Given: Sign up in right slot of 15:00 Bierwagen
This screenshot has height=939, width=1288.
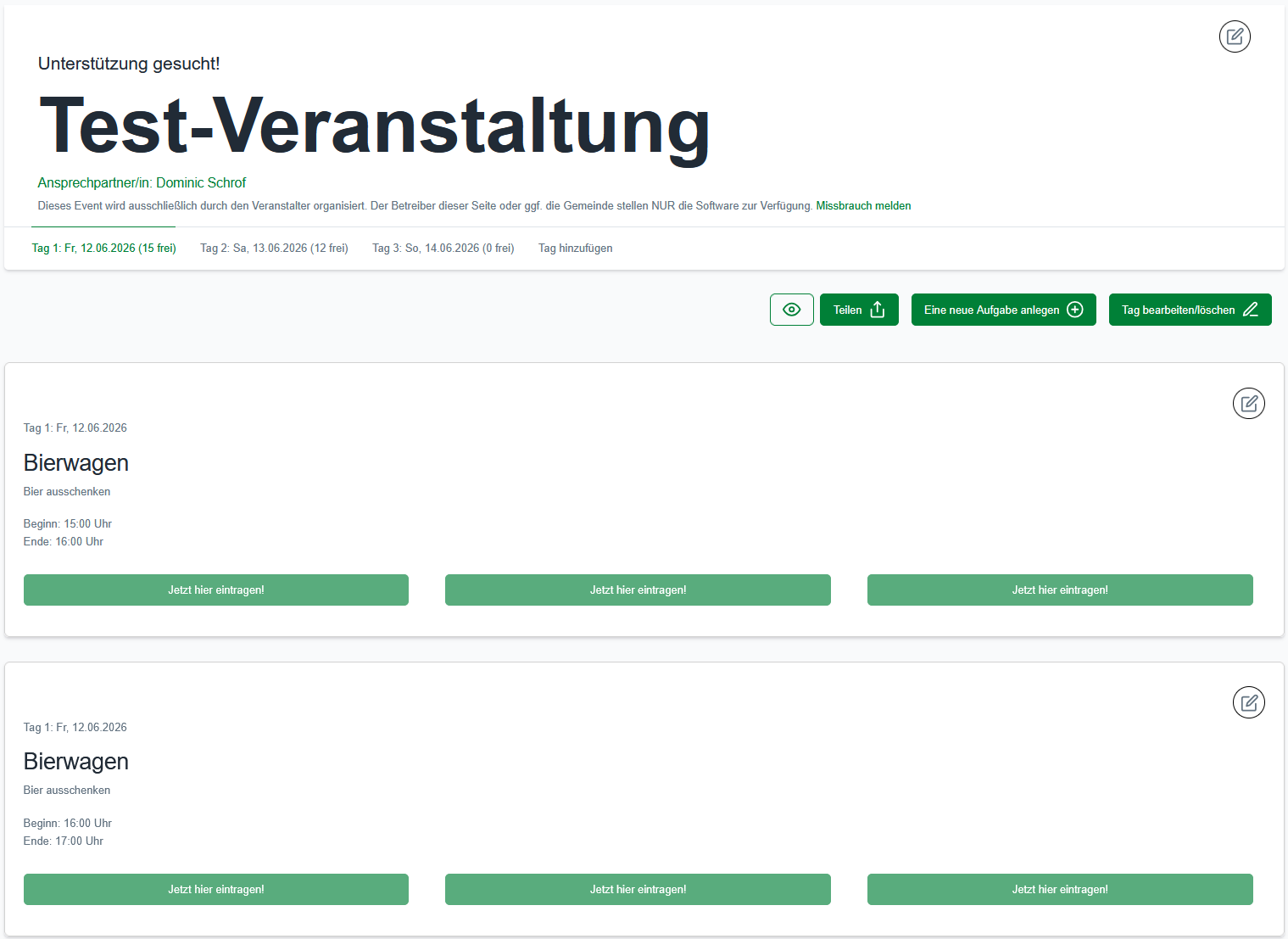Looking at the screenshot, I should click(1060, 590).
